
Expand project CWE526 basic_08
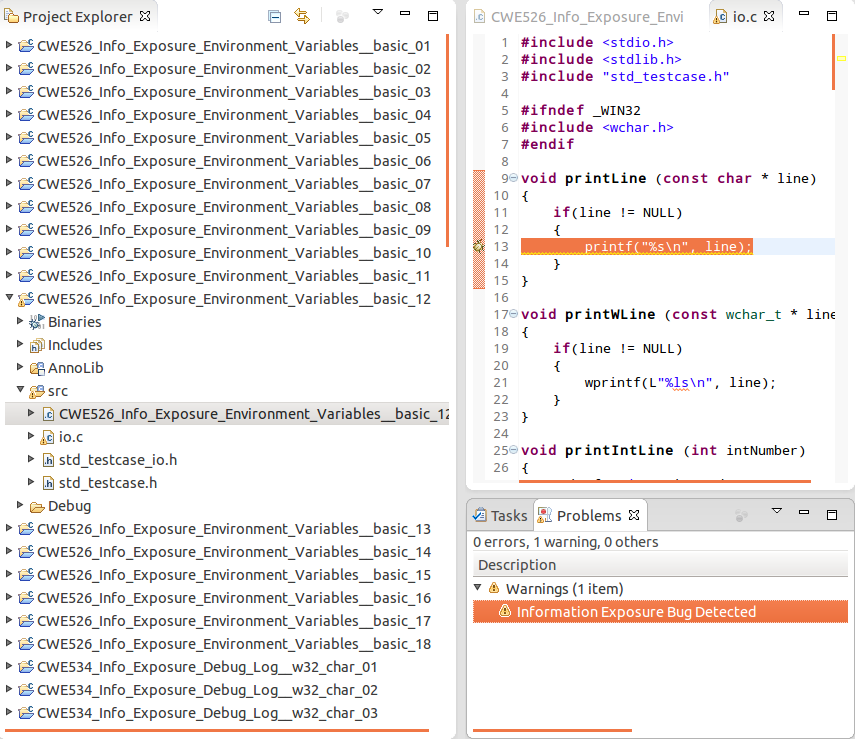point(9,206)
